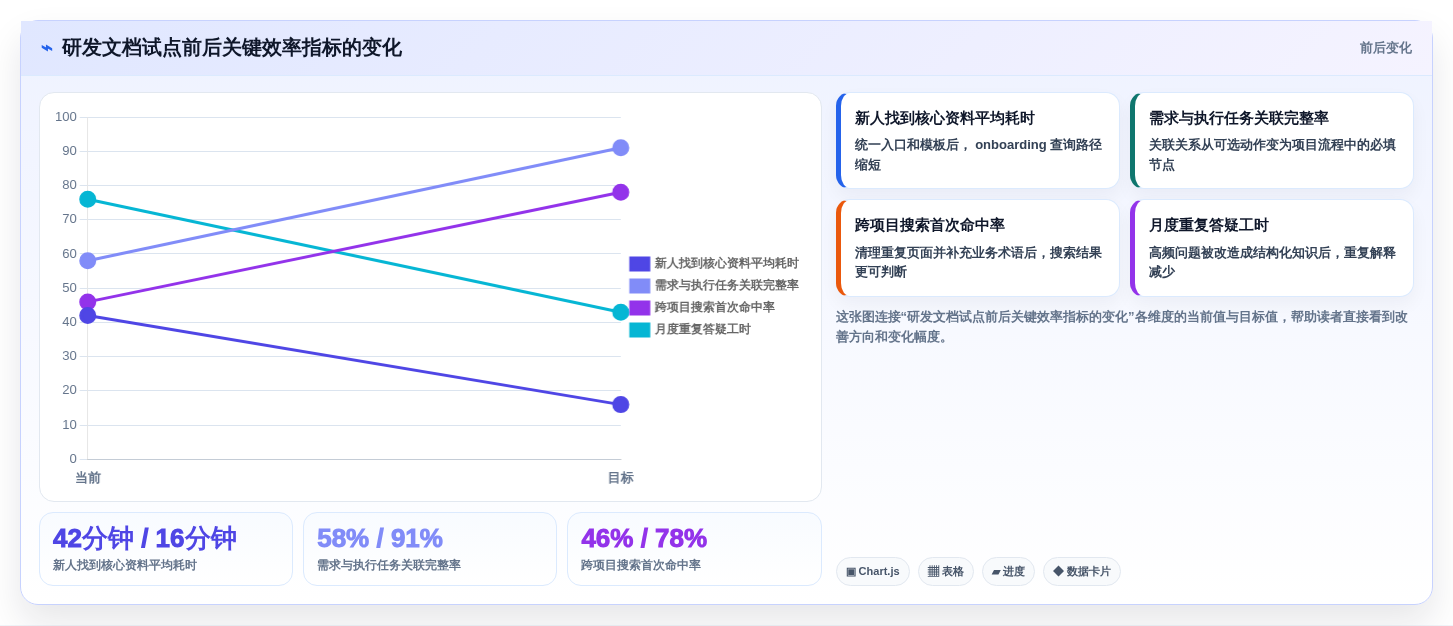Viewport: 1453px width, 626px height.
Task: Select the Chart.js tag chip
Action: [x=873, y=572]
